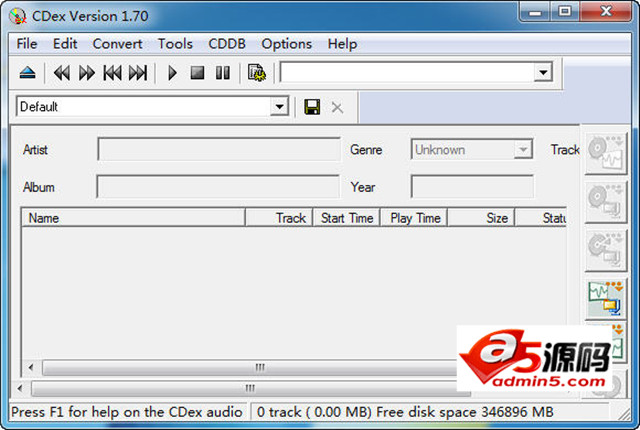The image size is (640, 430).
Task: Skip to the previous track
Action: (112, 73)
